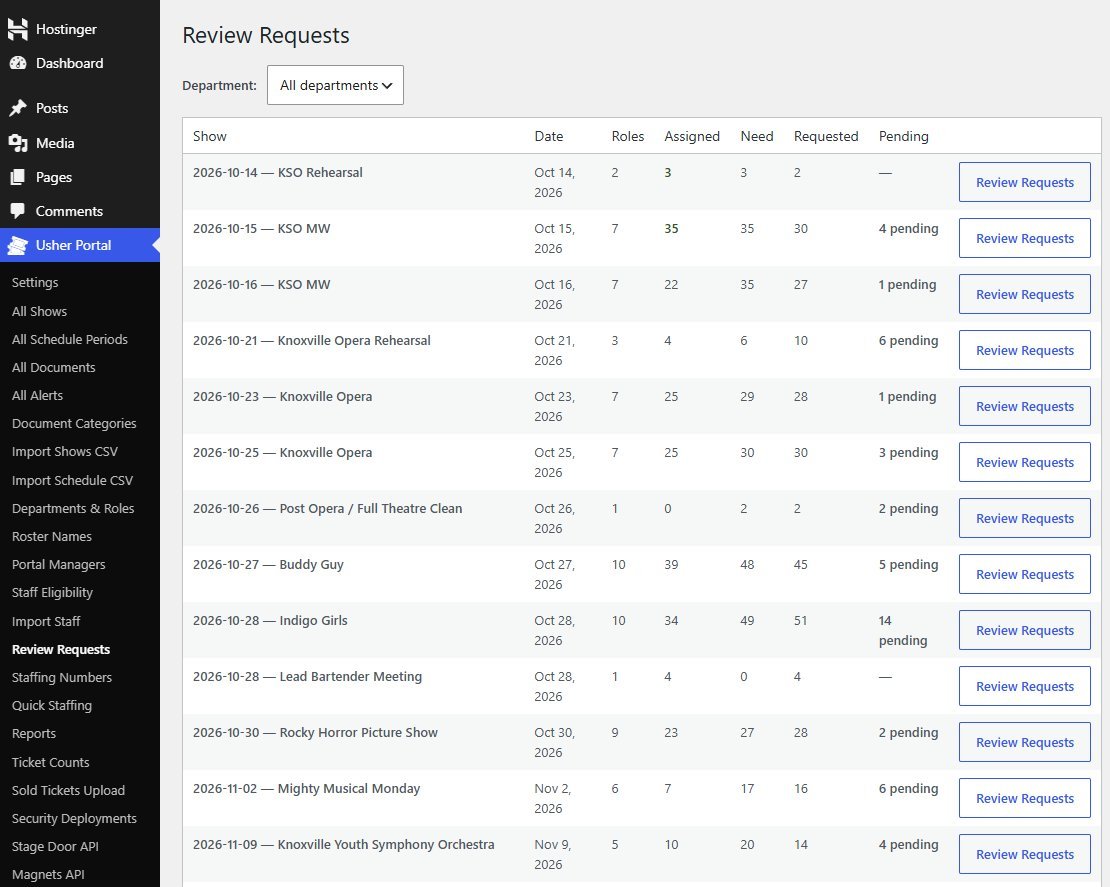This screenshot has height=887, width=1110.
Task: Open Staffing Numbers page
Action: (62, 677)
